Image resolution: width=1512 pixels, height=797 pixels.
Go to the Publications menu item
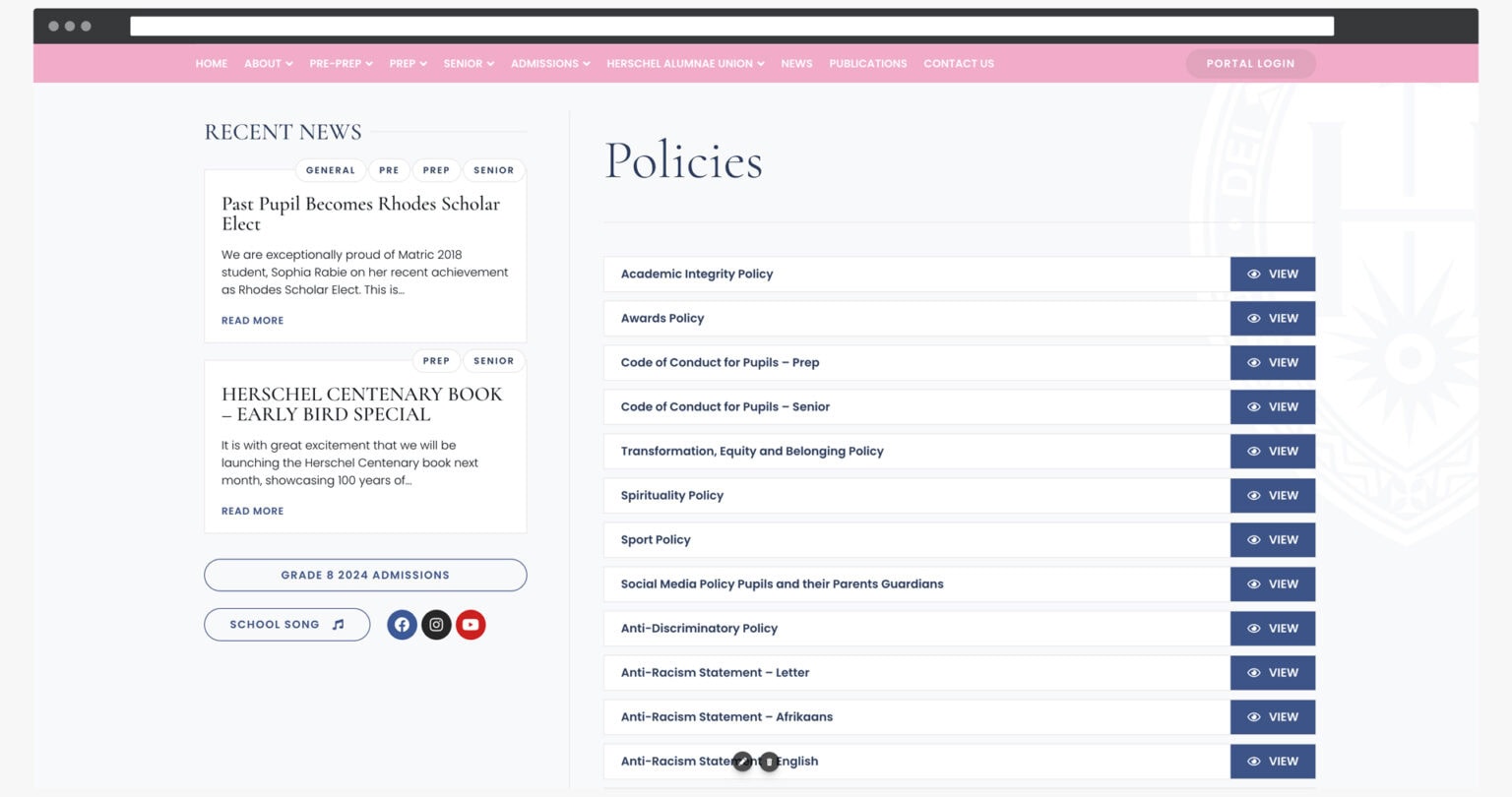(867, 64)
